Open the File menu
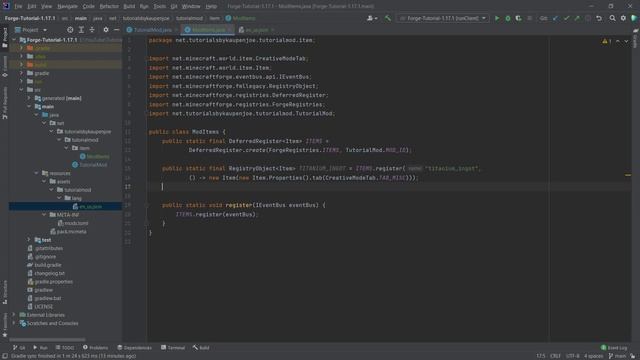The image size is (640, 360). (18, 7)
